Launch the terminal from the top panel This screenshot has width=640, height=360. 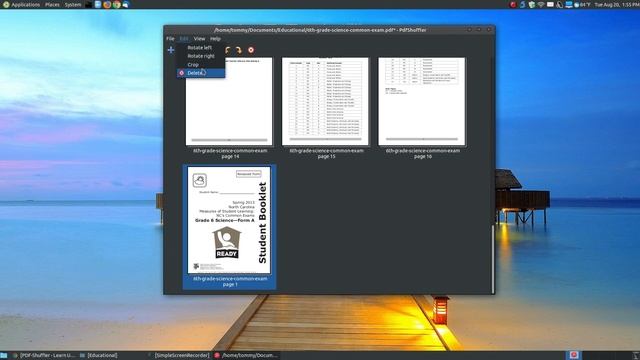point(89,4)
